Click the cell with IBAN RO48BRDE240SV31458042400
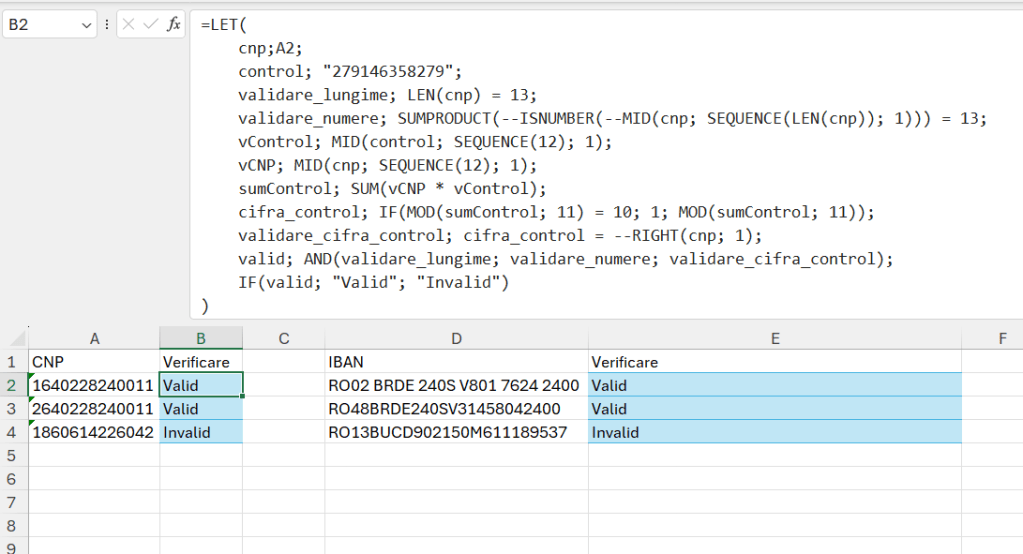 pos(456,409)
